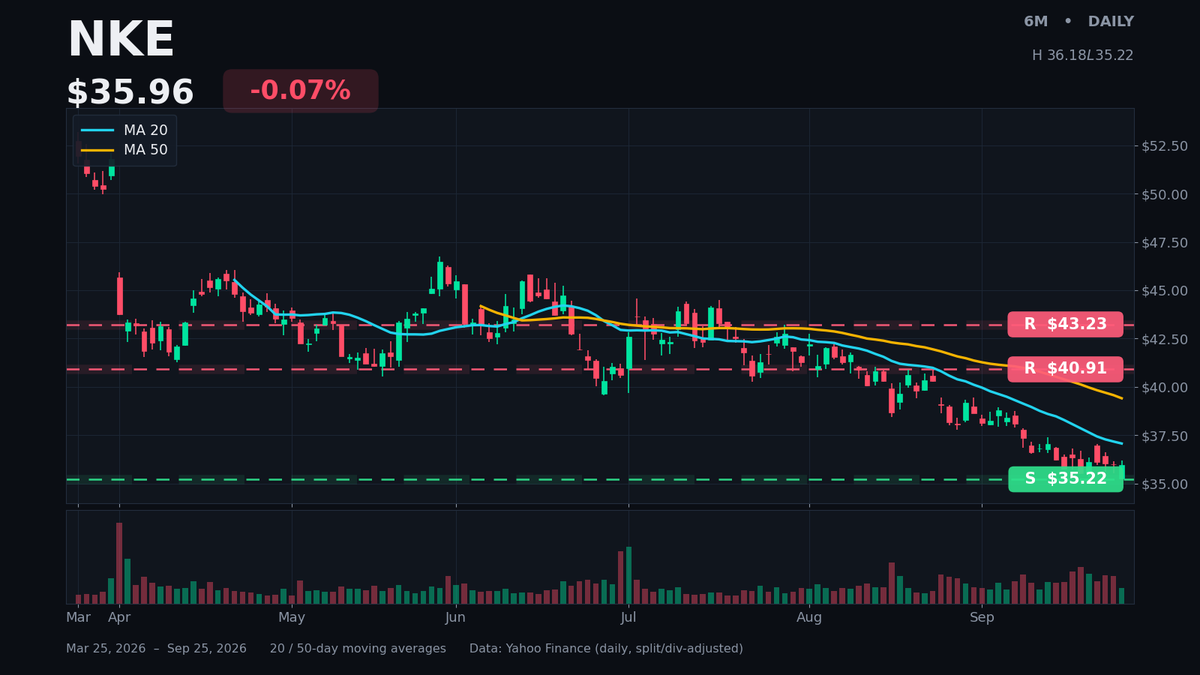Click the $37.50 price axis label
The height and width of the screenshot is (675, 1200).
click(x=1164, y=437)
